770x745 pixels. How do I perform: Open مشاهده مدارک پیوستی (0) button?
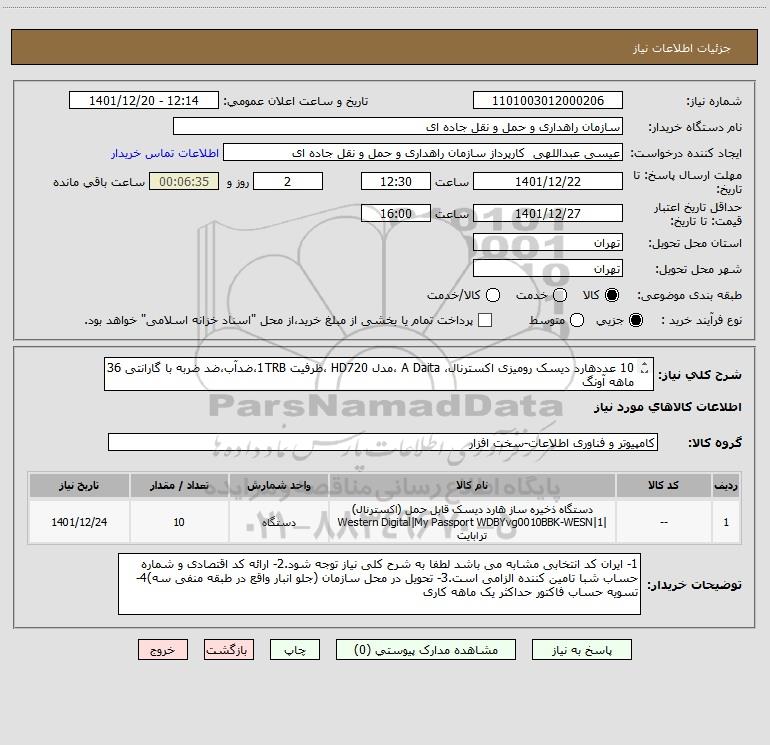[426, 650]
